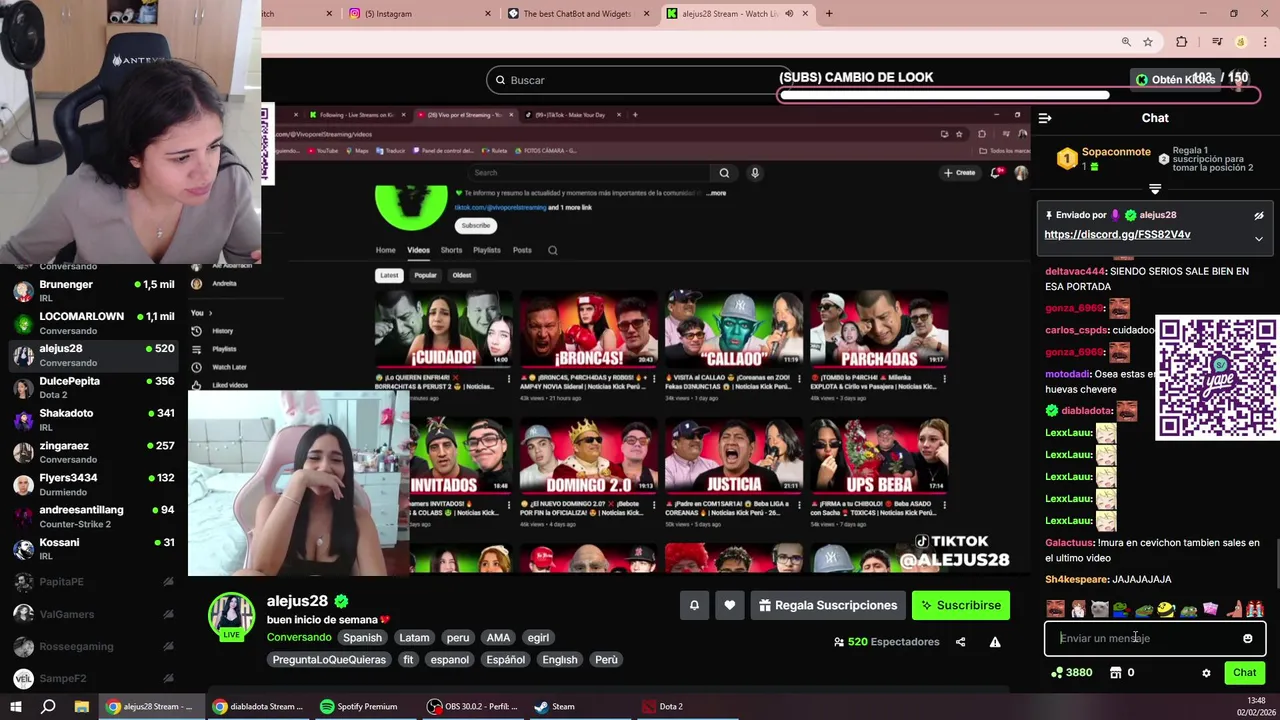The width and height of the screenshot is (1280, 720).
Task: Click the YouTube Subscribe button in stream
Action: 476,225
